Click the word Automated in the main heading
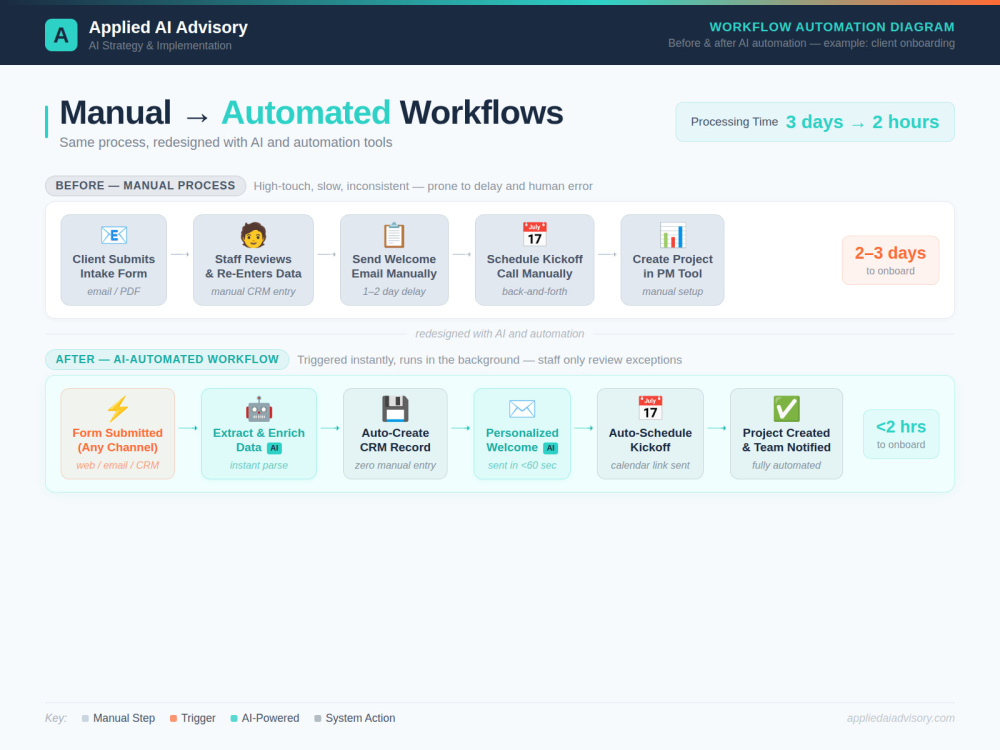Image resolution: width=1000 pixels, height=750 pixels. [305, 113]
